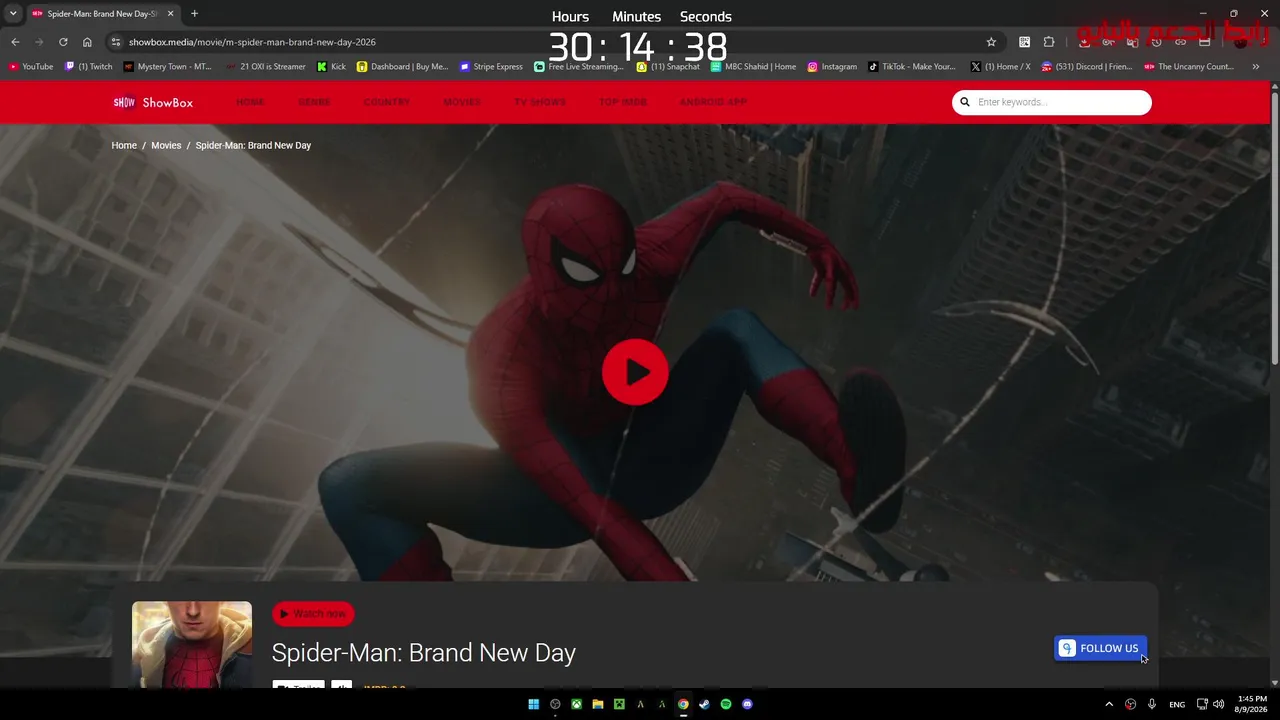The image size is (1280, 720).
Task: Open the Windows Start menu
Action: 534,704
